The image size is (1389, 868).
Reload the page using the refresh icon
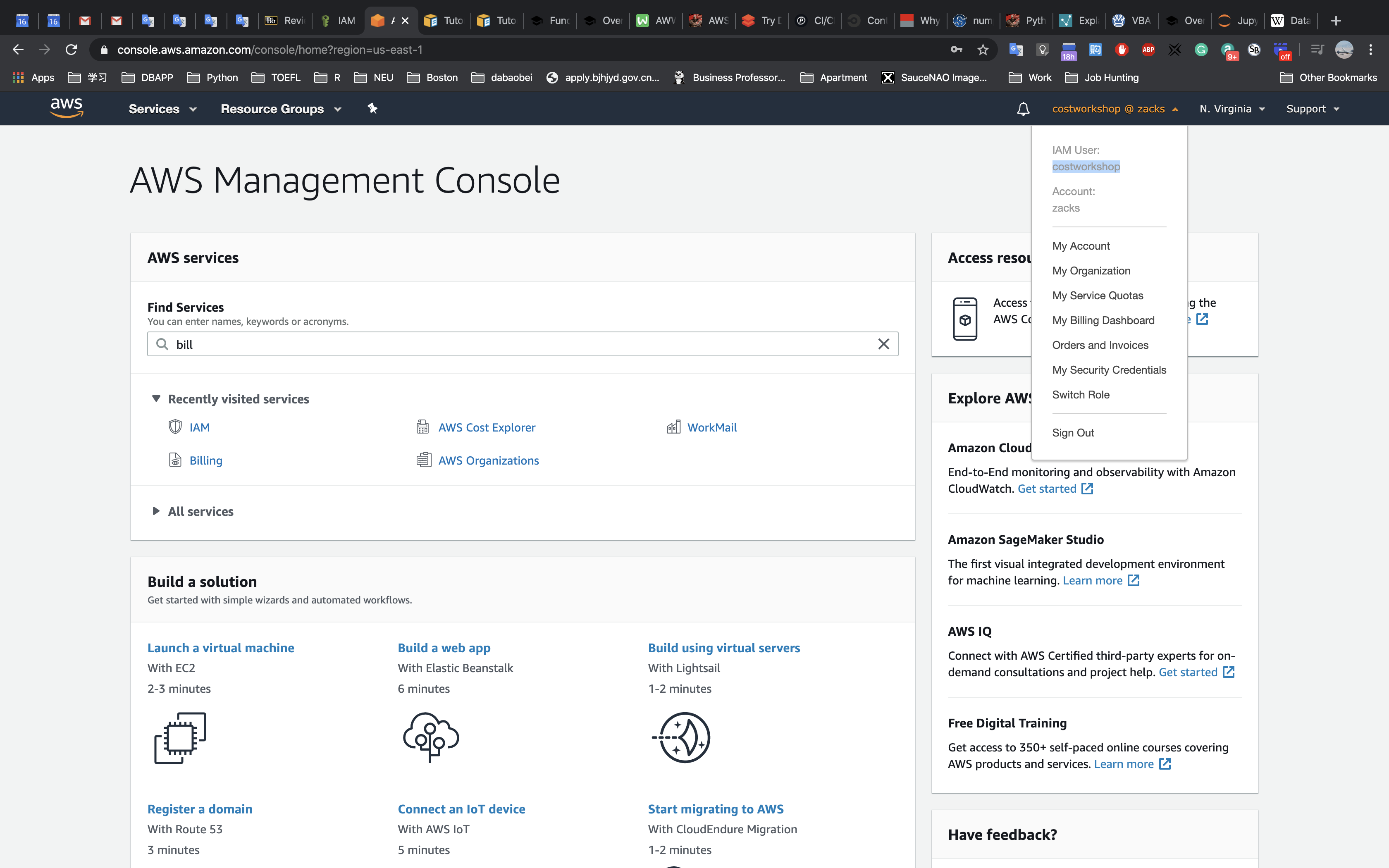tap(71, 50)
